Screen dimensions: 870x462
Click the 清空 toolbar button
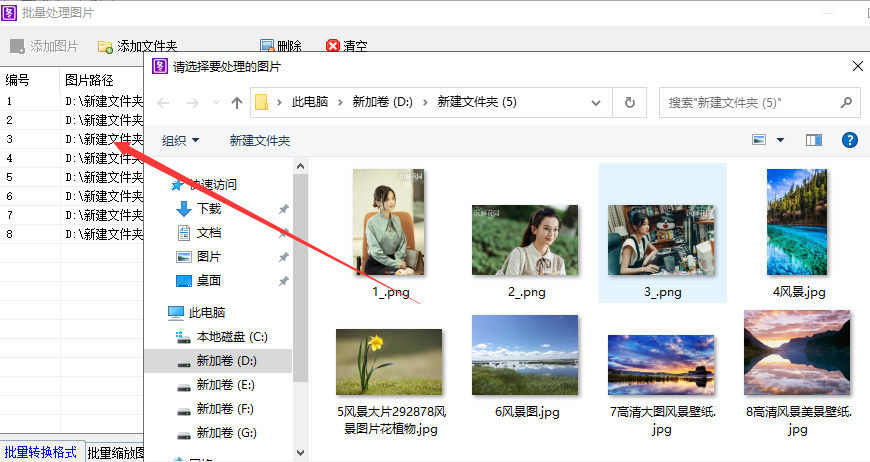pos(347,46)
